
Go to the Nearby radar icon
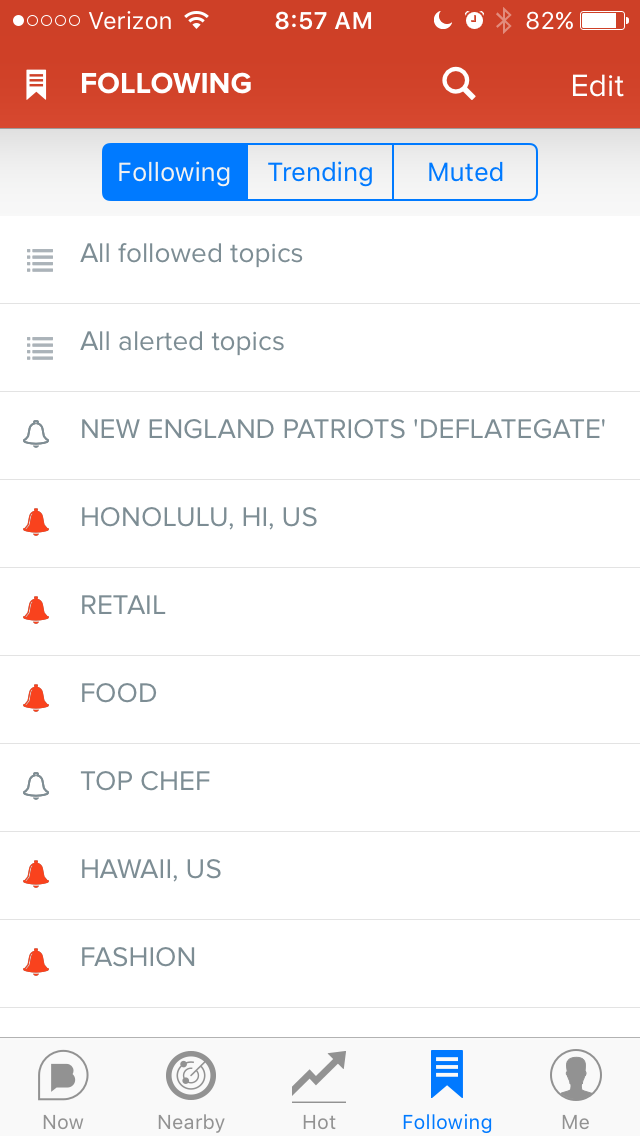[x=191, y=1075]
